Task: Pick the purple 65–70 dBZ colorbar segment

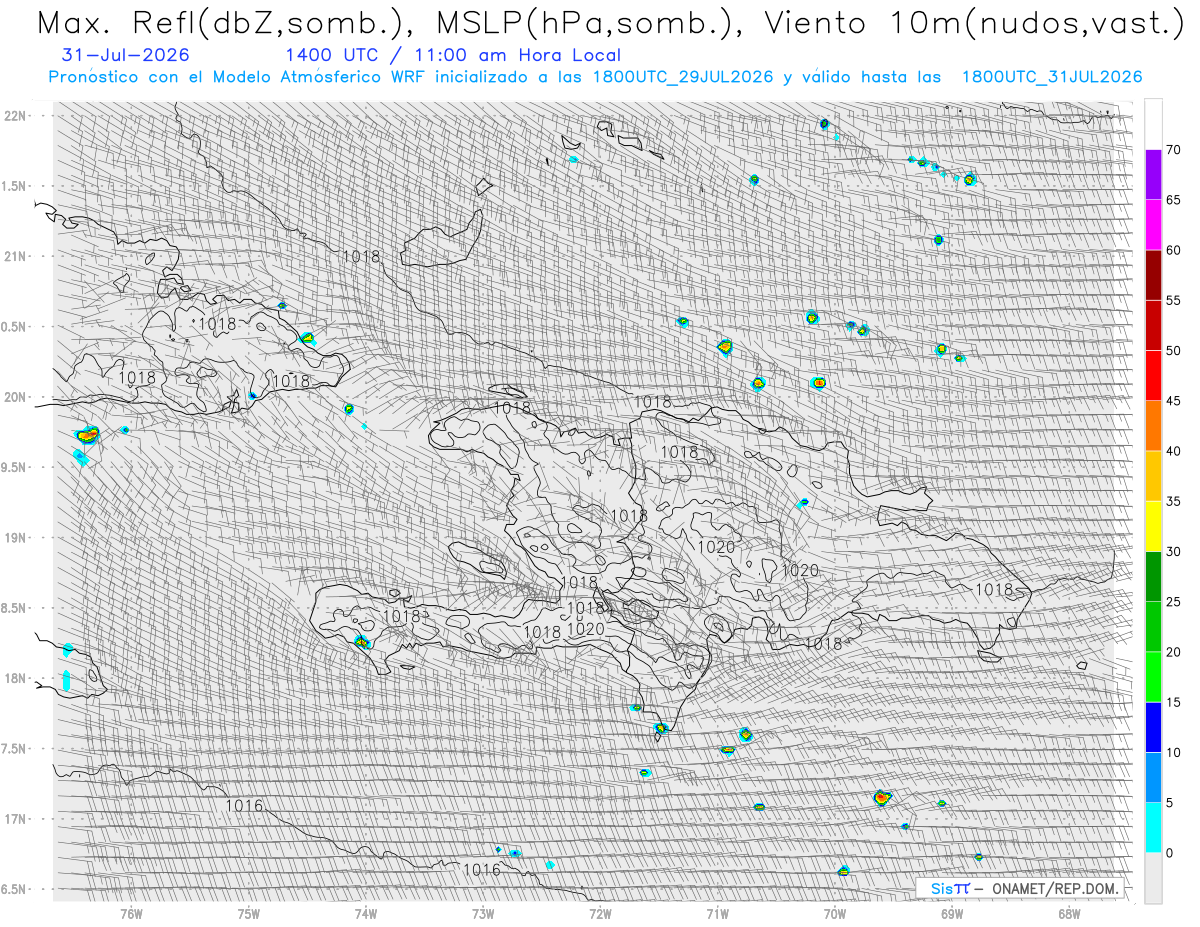Action: pos(1153,175)
